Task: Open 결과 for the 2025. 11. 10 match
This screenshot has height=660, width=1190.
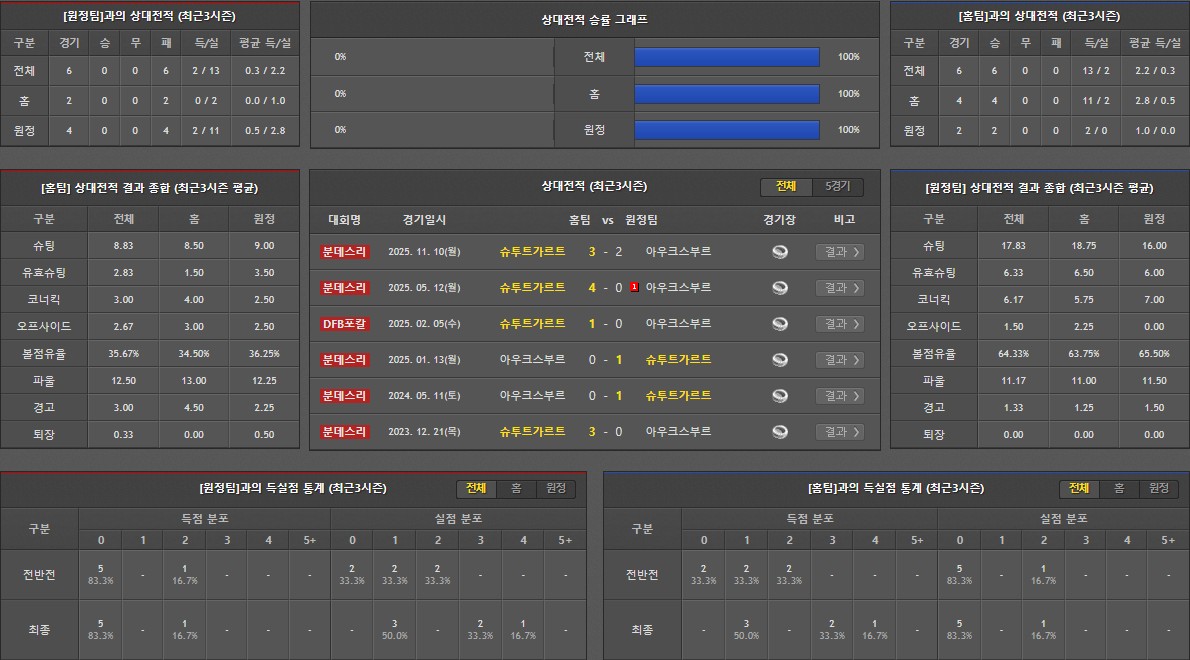Action: coord(838,252)
